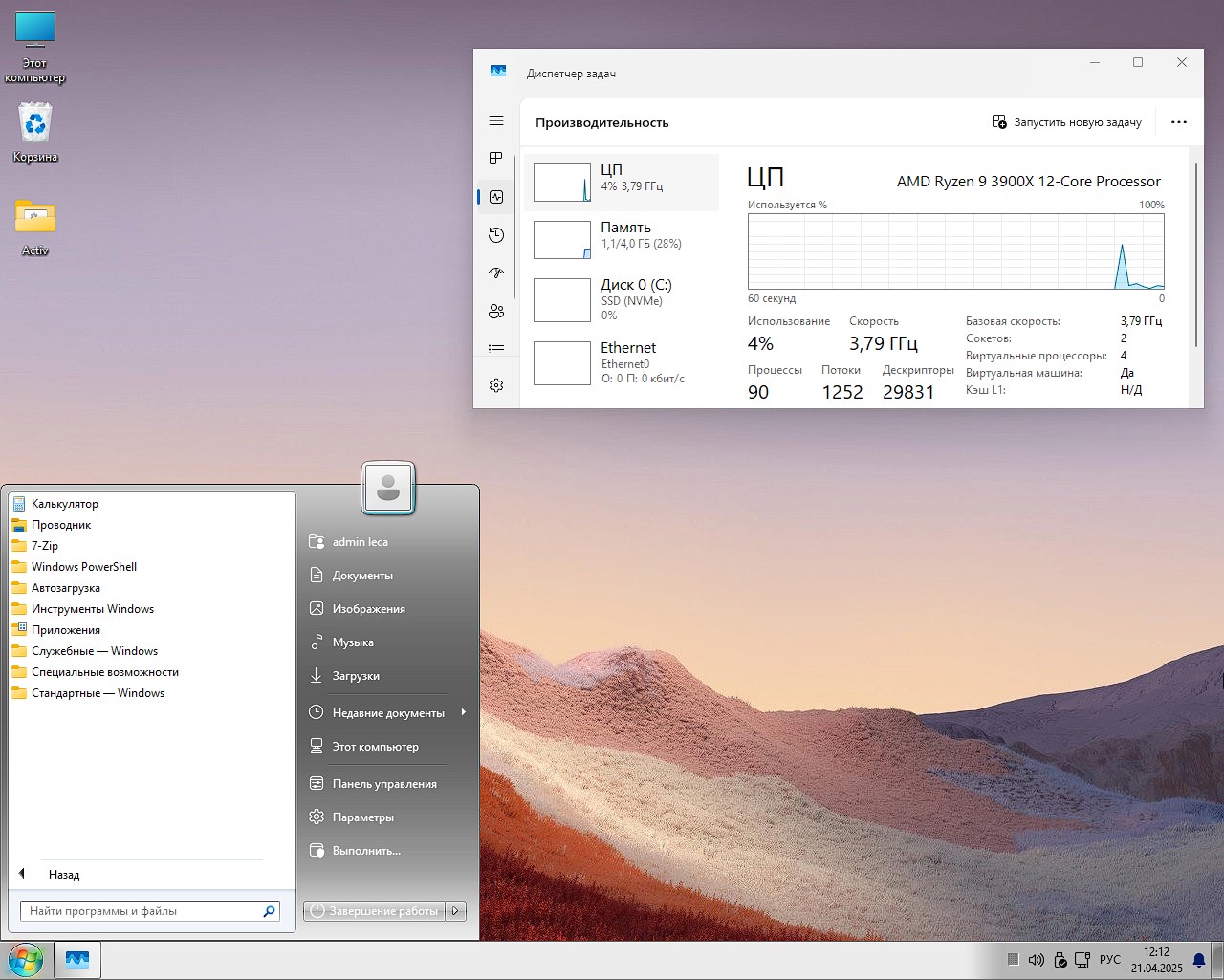
Task: Open Музыка from the Start menu
Action: pyautogui.click(x=387, y=642)
